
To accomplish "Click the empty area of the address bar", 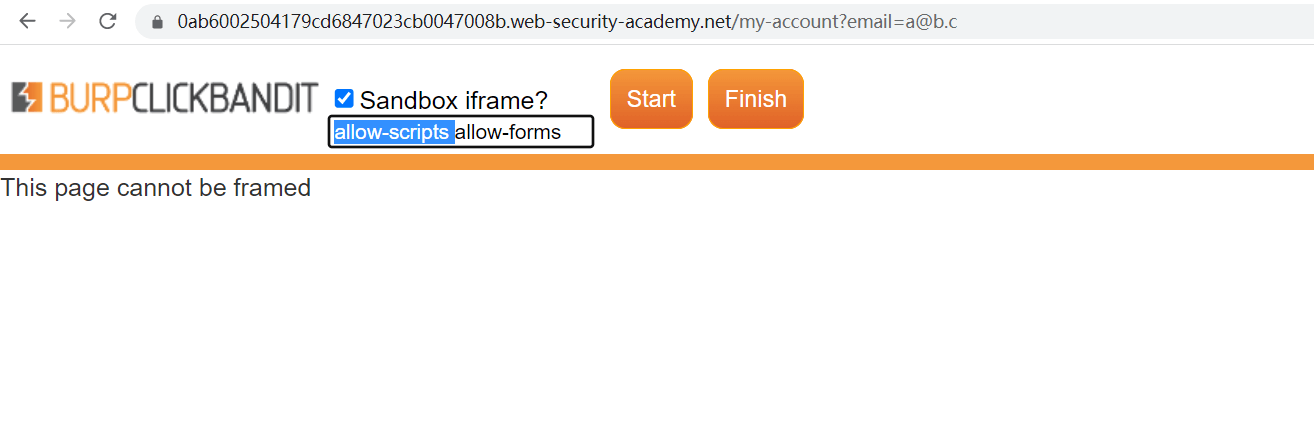I will point(1130,22).
